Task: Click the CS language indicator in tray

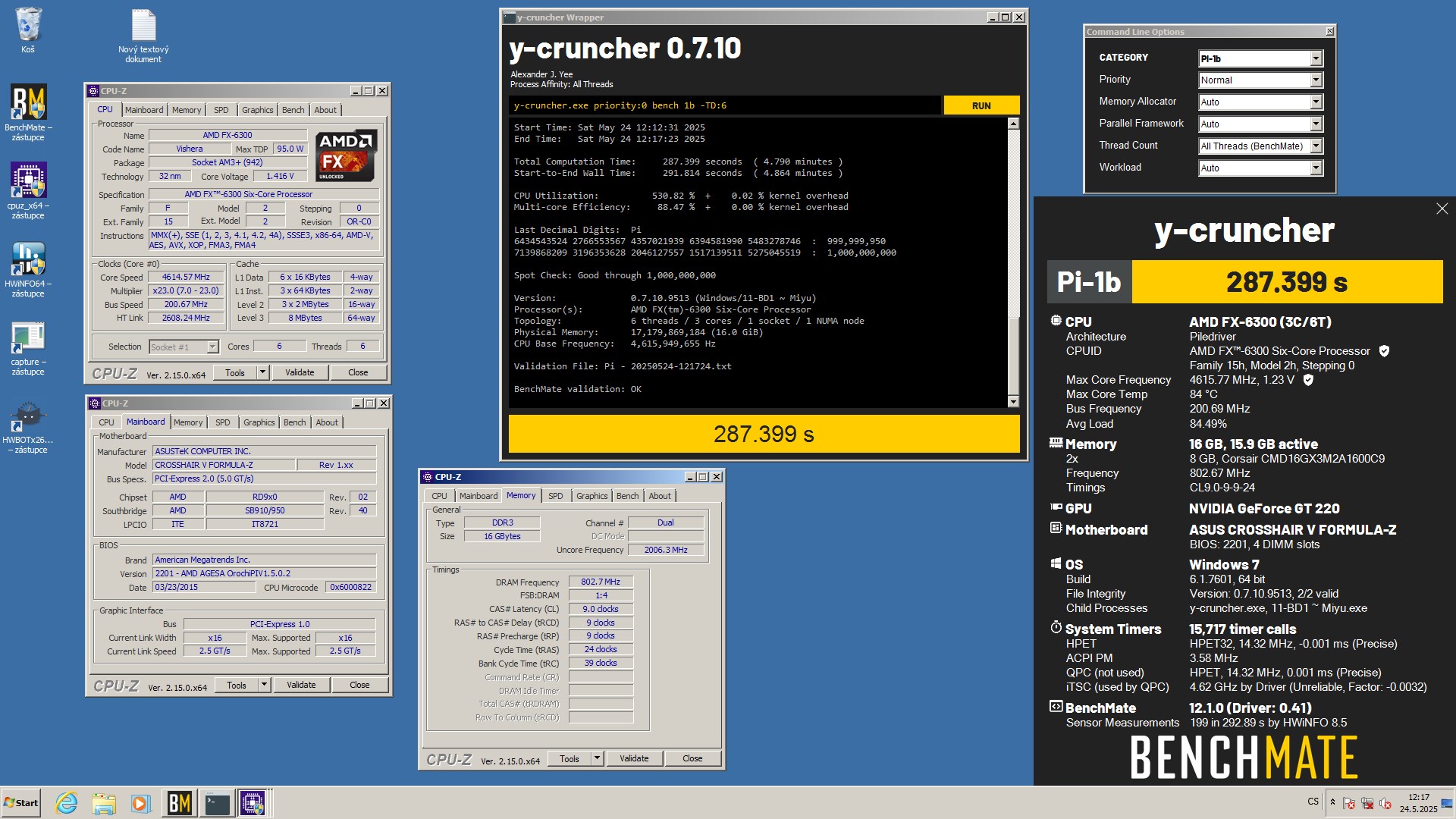Action: click(1313, 802)
